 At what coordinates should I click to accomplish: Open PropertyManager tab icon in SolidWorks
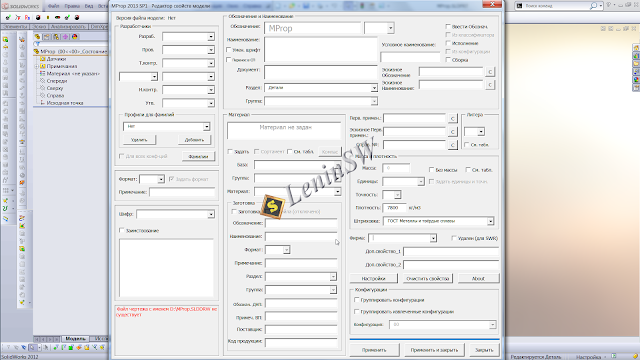pyautogui.click(x=47, y=37)
